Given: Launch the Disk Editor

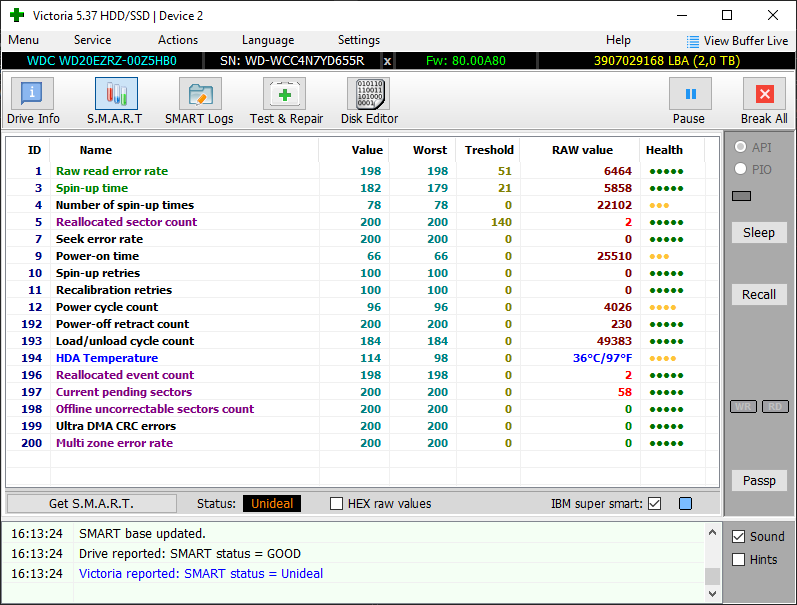Looking at the screenshot, I should tap(369, 102).
